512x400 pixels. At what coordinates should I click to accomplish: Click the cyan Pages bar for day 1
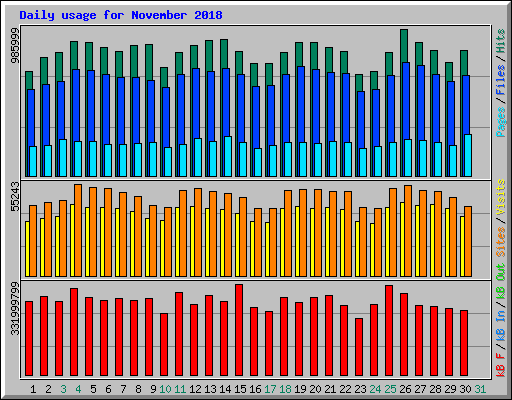(33, 161)
